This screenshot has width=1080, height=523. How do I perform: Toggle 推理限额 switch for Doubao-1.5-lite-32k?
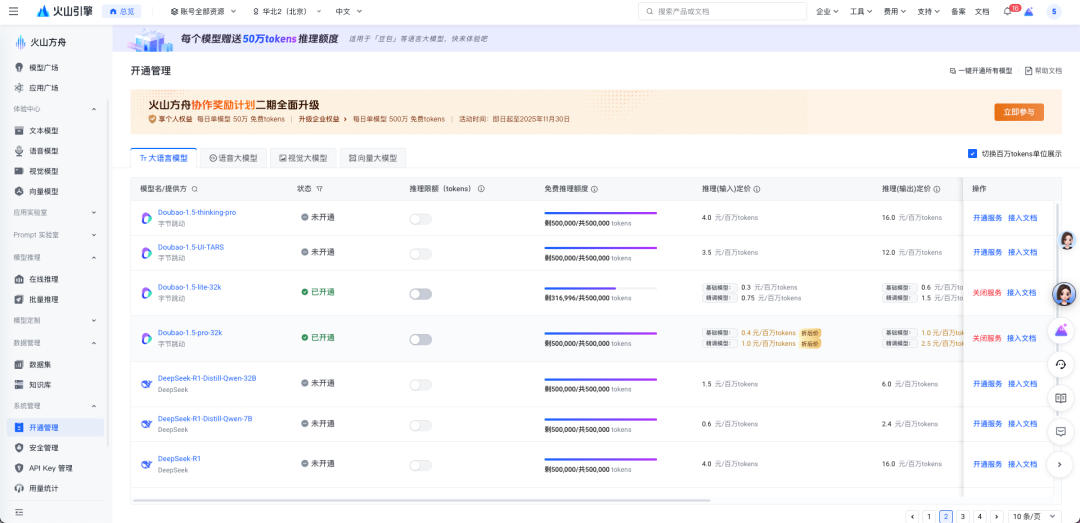(421, 294)
